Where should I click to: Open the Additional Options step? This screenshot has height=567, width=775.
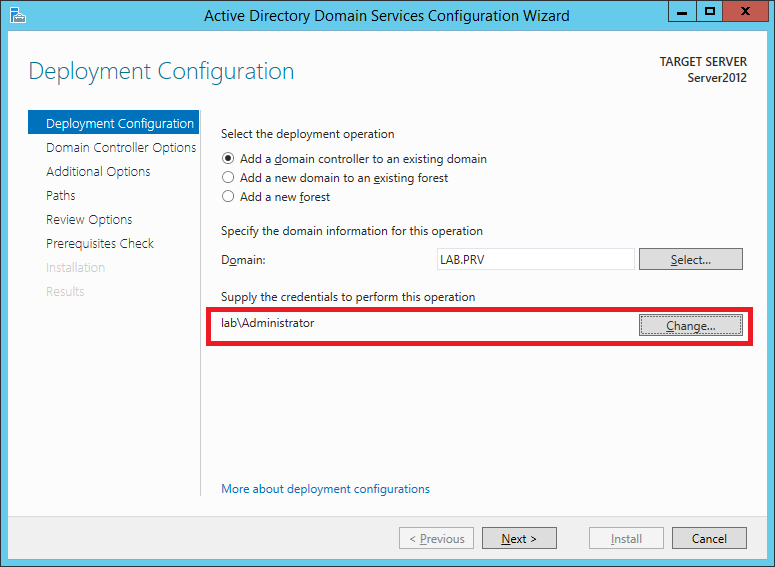[x=98, y=172]
